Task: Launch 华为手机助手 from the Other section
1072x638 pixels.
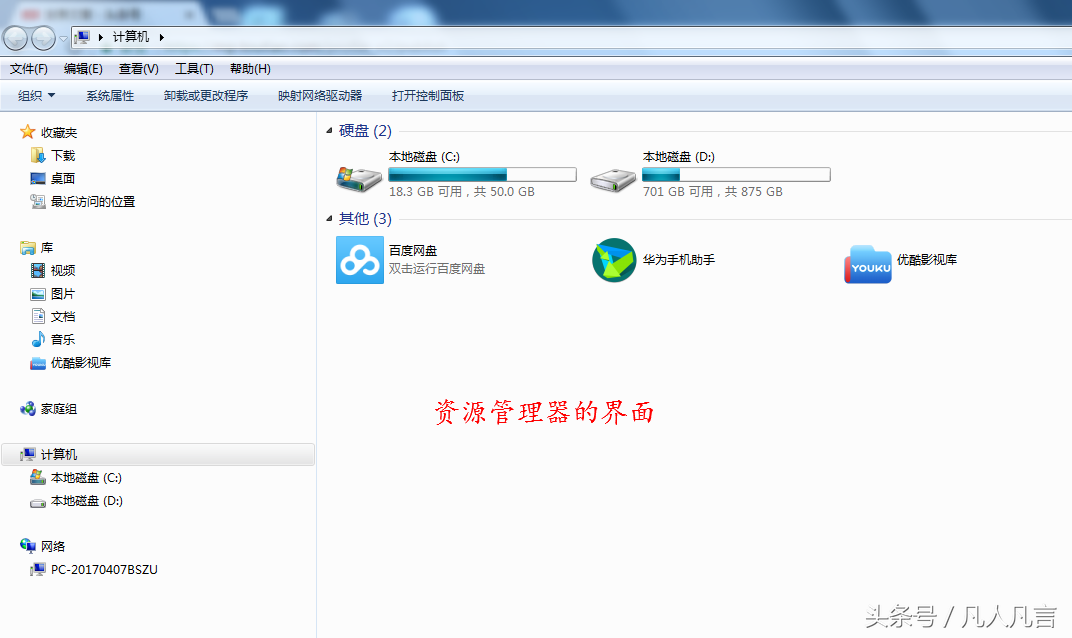Action: pos(613,260)
